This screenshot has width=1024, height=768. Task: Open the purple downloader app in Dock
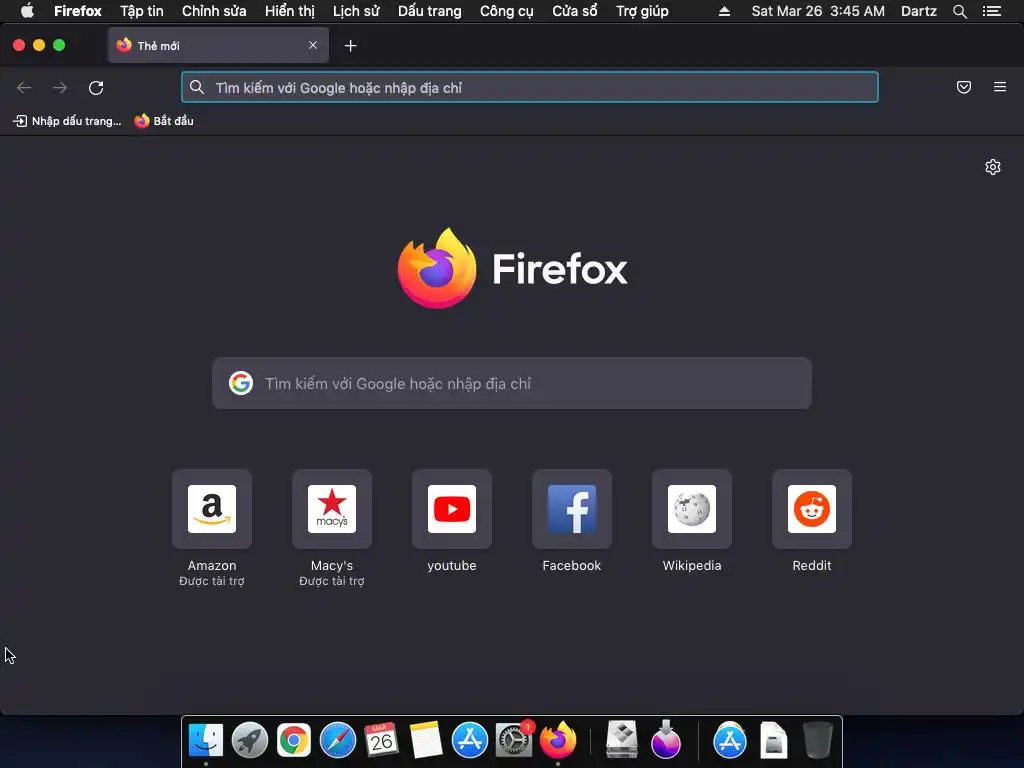click(x=665, y=741)
